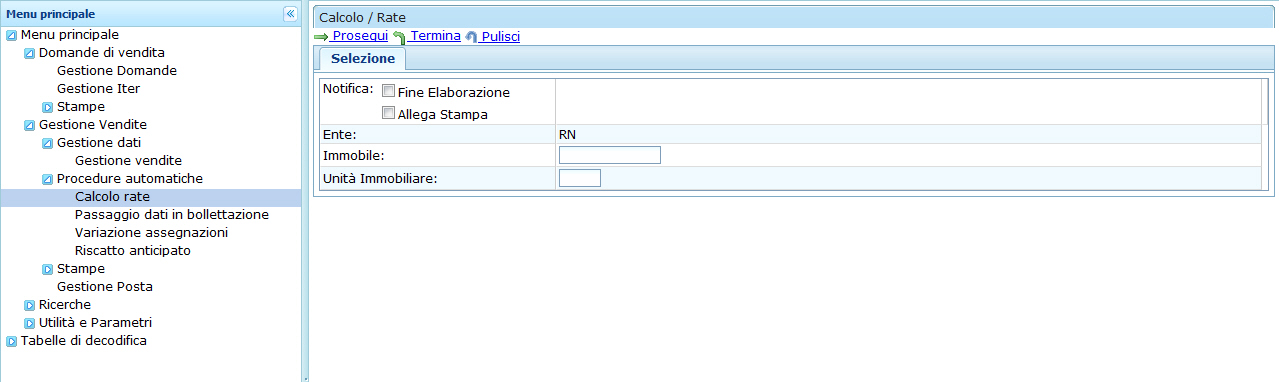Click the green arrow Prosegui icon

(x=321, y=37)
